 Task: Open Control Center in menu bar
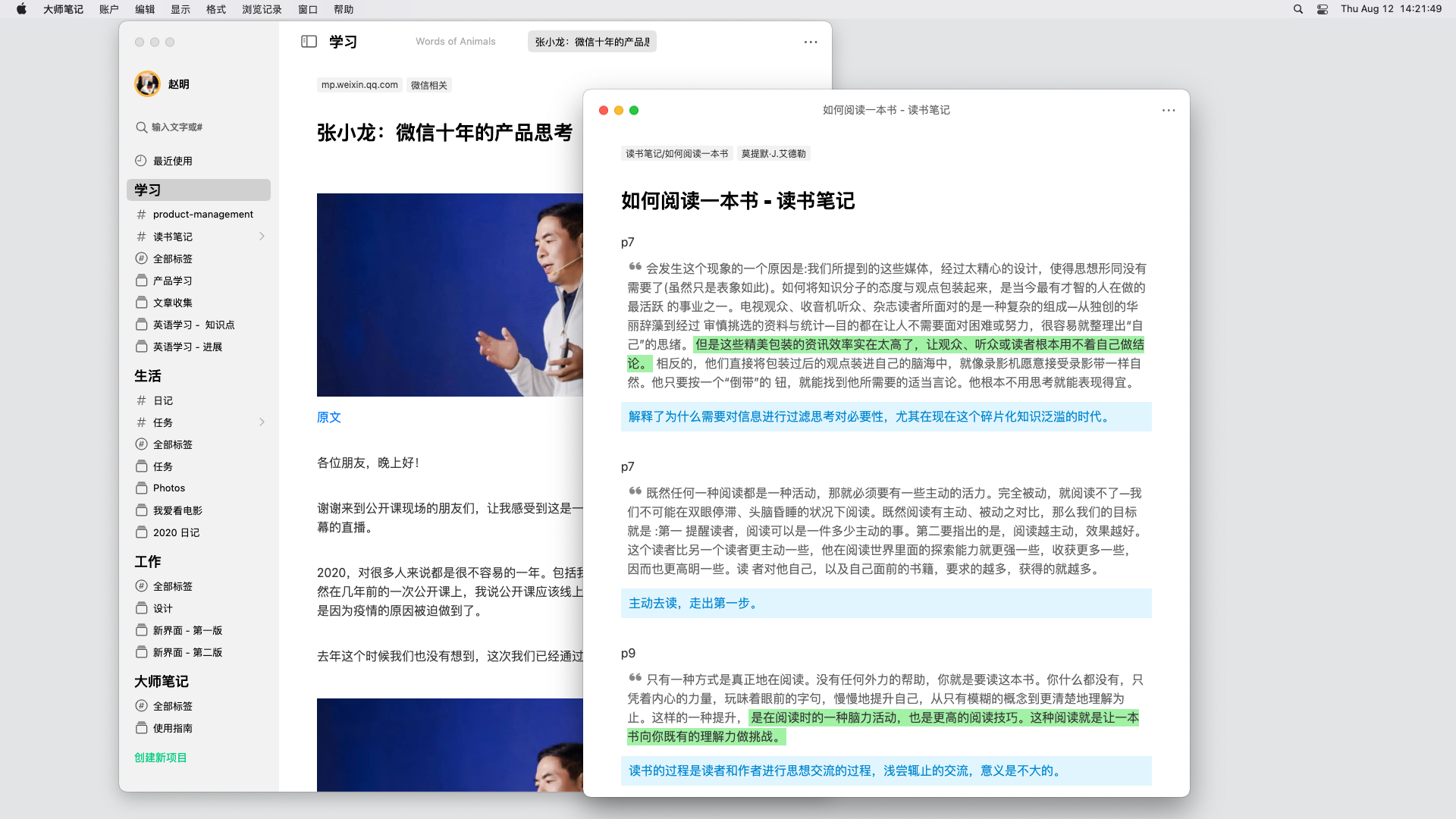coord(1323,9)
